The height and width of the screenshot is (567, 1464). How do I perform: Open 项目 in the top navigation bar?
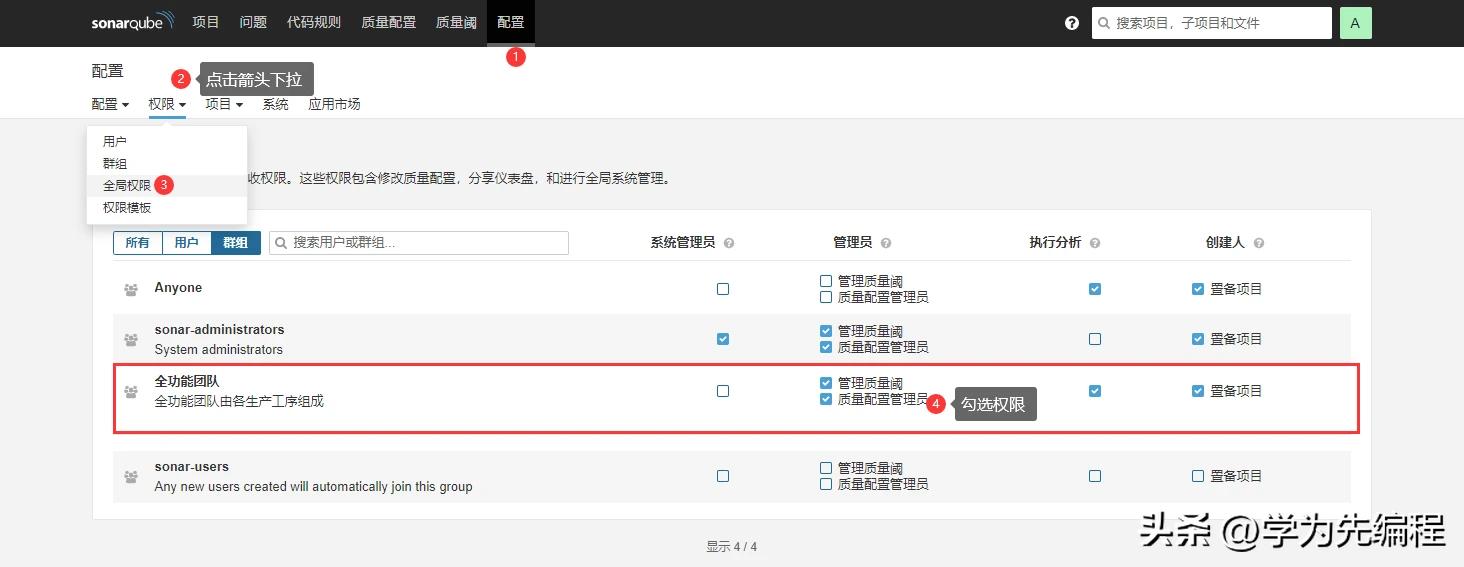pyautogui.click(x=205, y=23)
